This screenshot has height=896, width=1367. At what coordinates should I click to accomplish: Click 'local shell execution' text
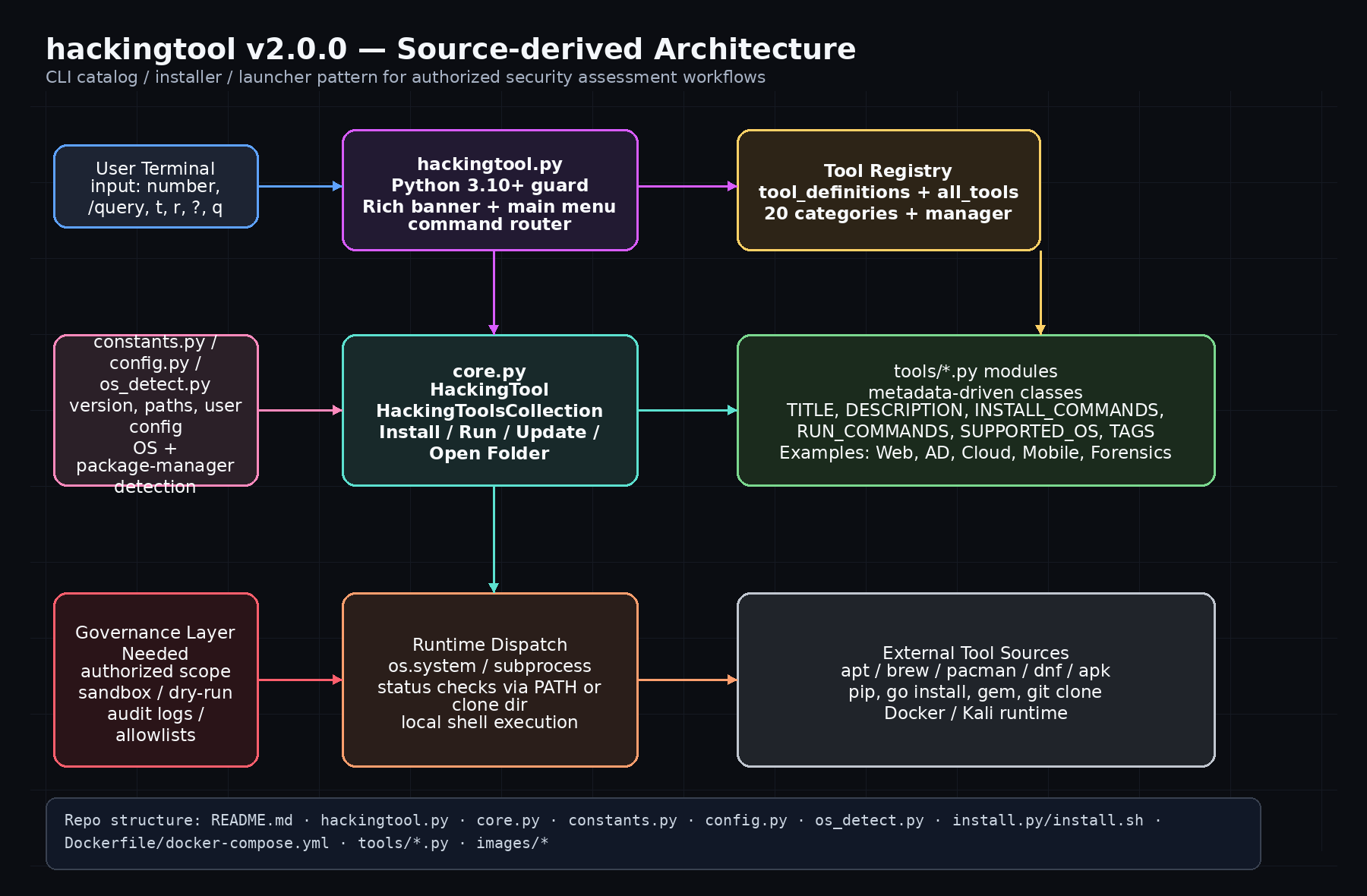point(489,722)
